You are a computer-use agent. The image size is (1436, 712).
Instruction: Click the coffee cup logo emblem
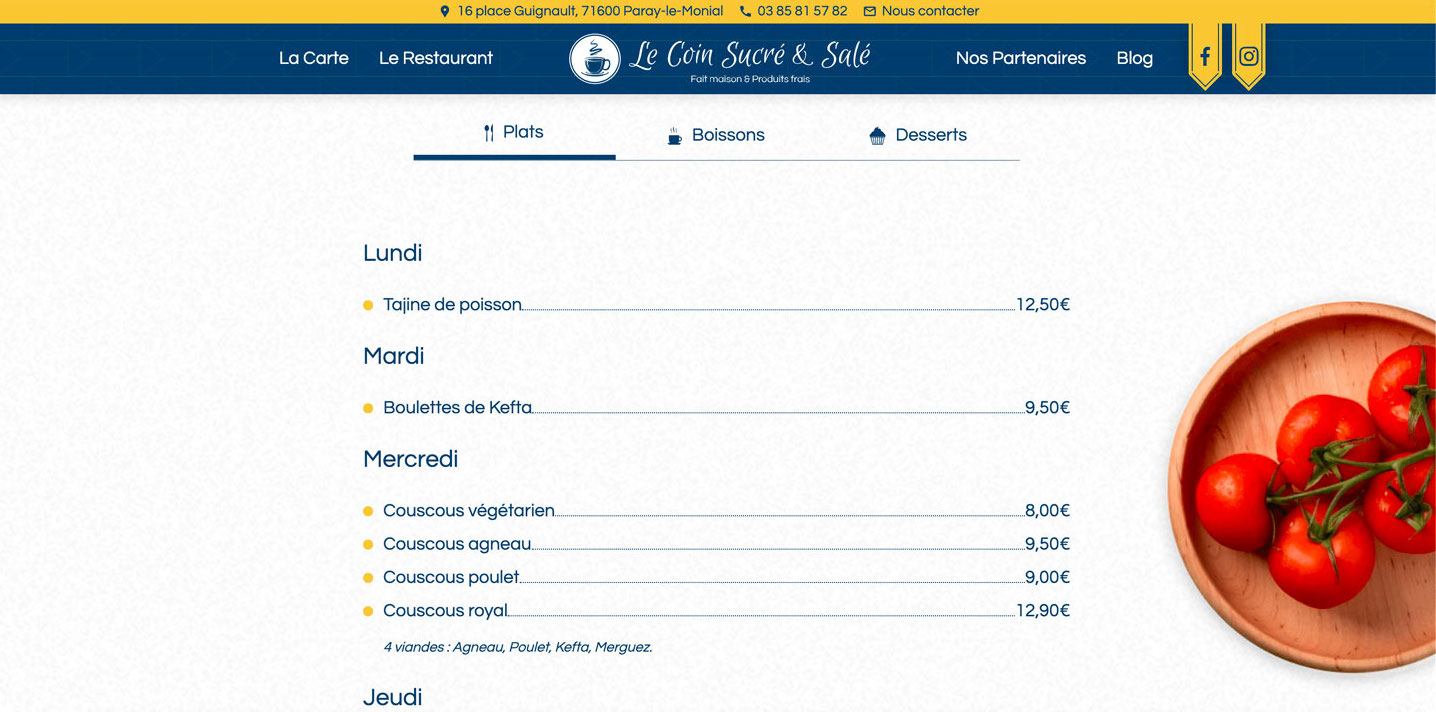[x=595, y=59]
